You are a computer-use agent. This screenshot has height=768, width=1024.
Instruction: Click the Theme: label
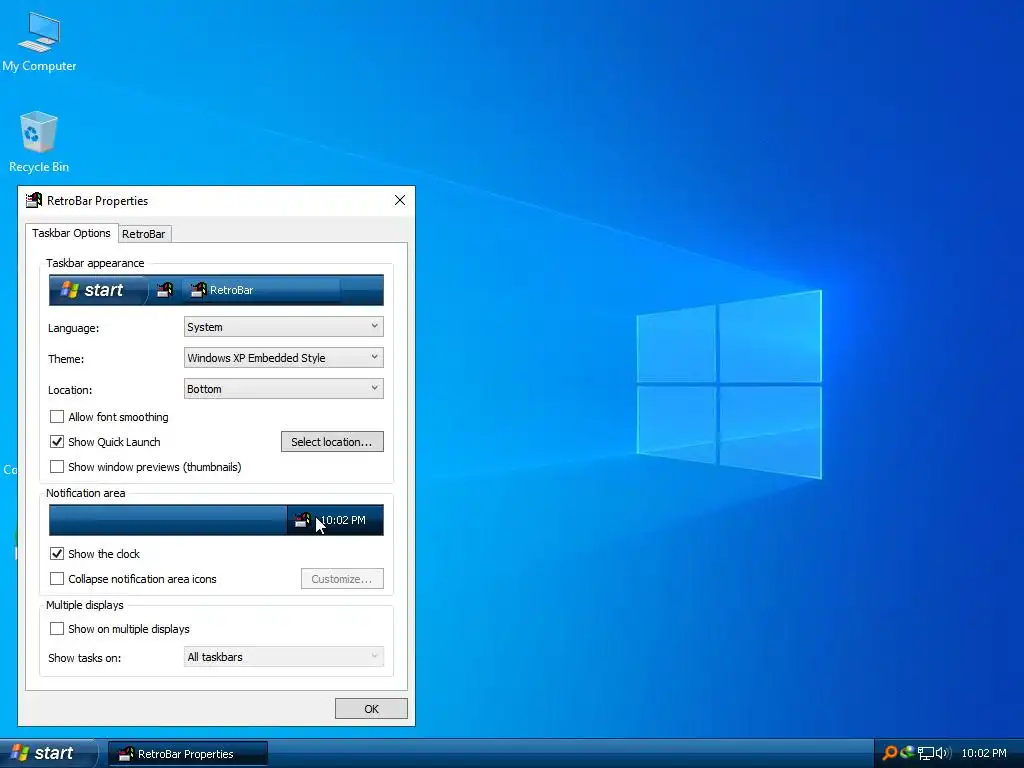(66, 359)
